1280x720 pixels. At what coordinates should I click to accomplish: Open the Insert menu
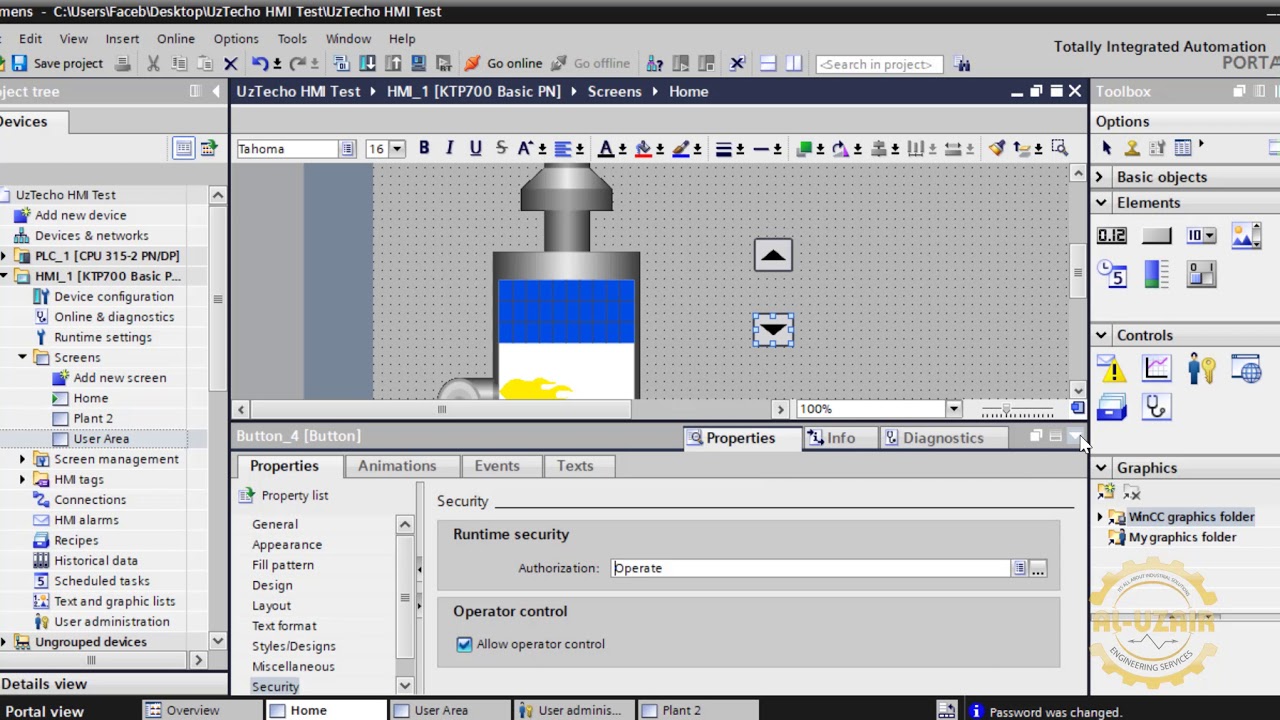[122, 39]
